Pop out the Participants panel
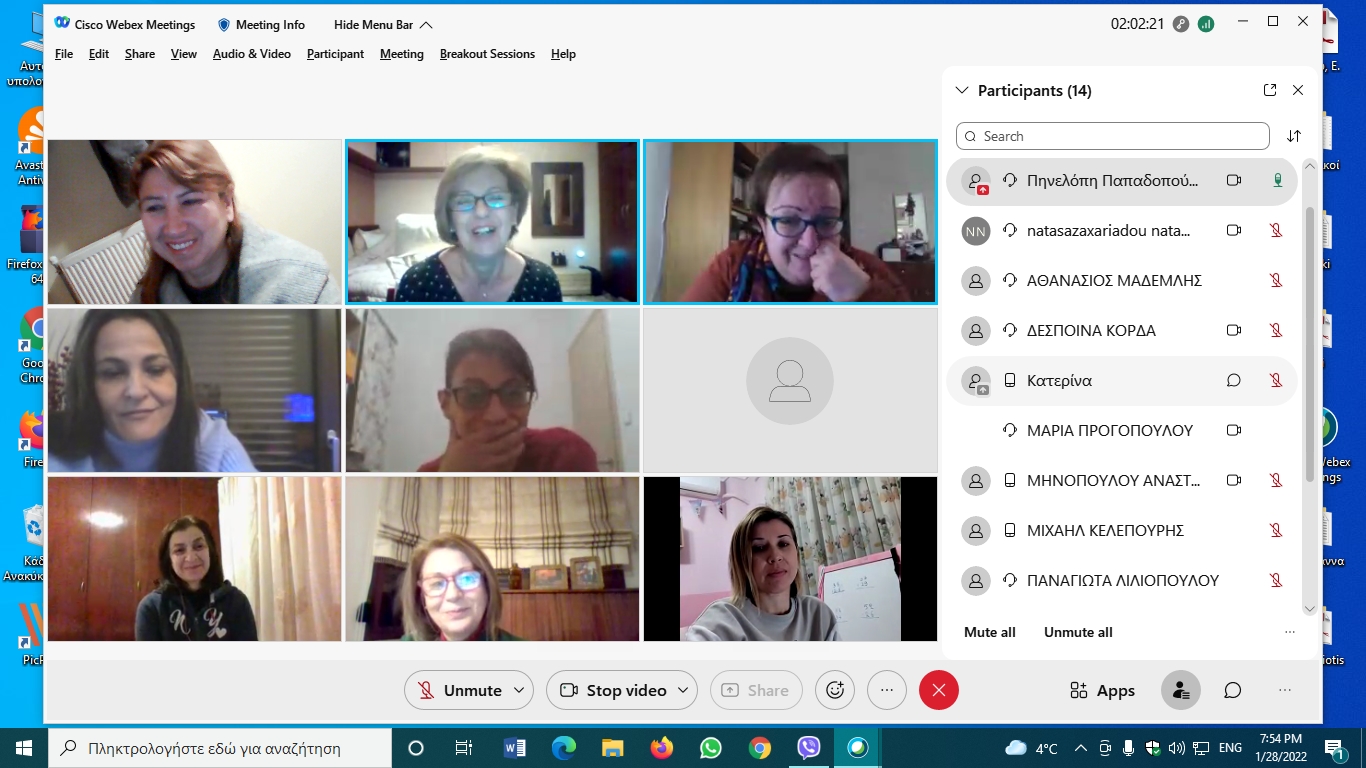1366x768 pixels. [1270, 90]
